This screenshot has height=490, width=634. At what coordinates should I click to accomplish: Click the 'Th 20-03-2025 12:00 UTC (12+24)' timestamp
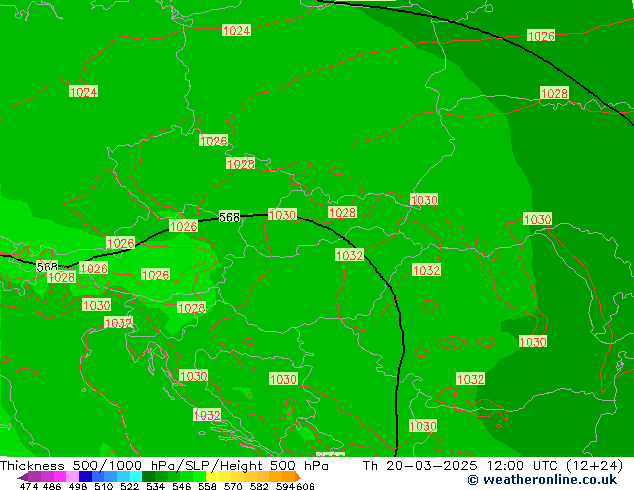(493, 466)
